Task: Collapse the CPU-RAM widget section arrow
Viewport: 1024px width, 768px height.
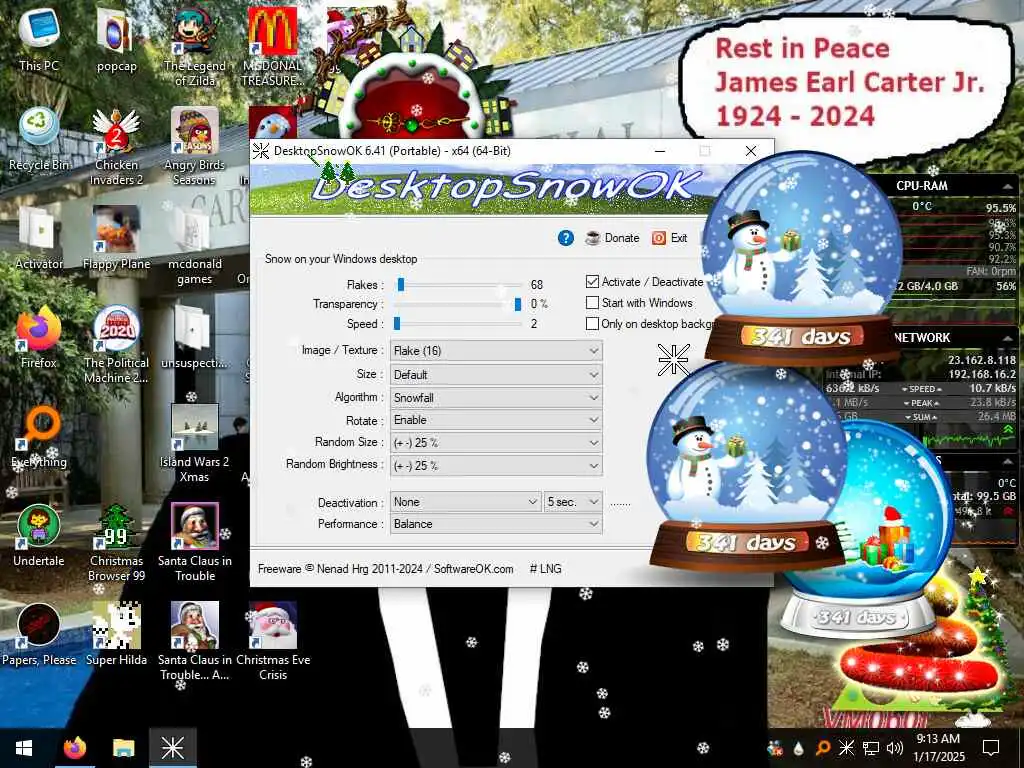Action: pos(1008,187)
